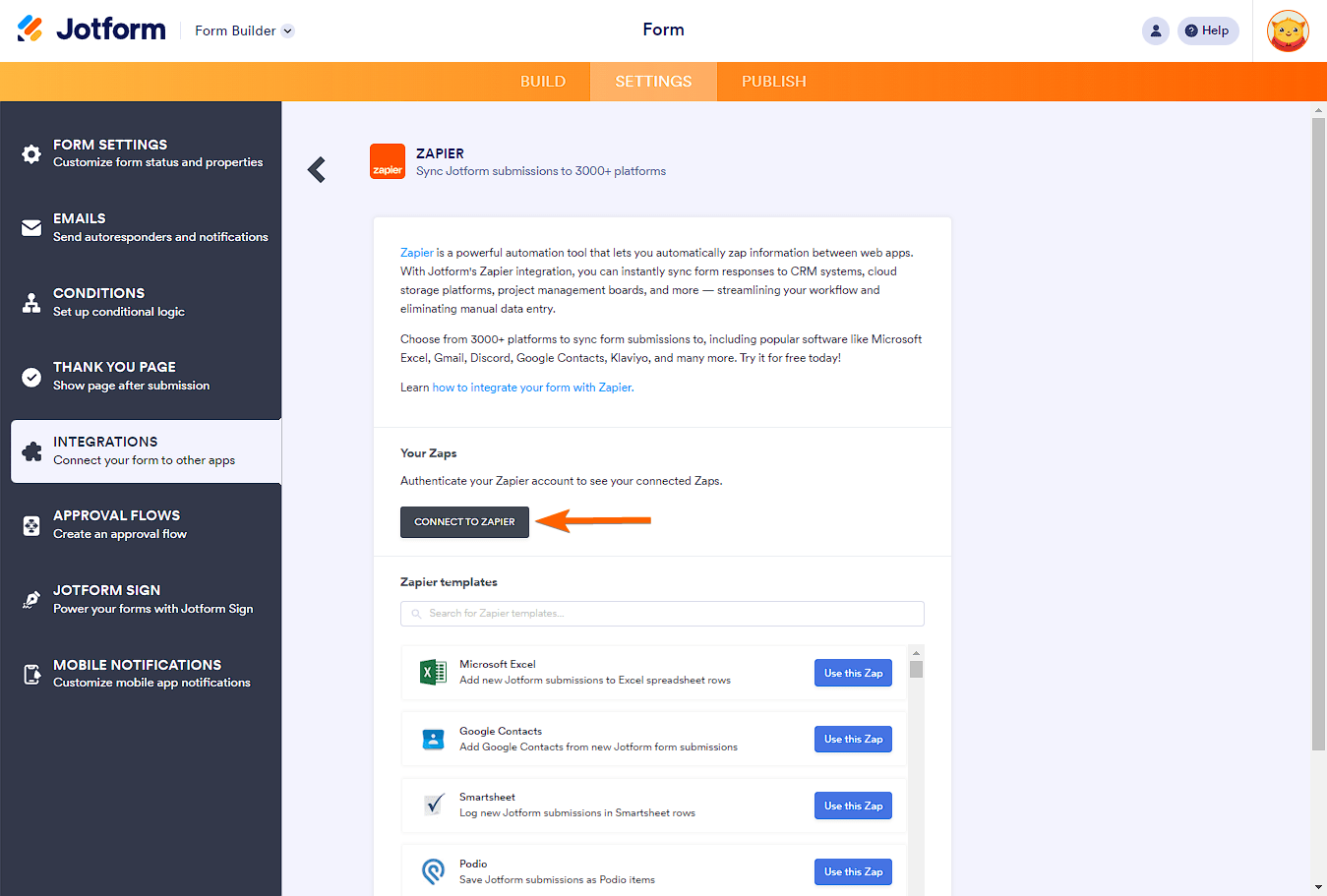The image size is (1327, 896).
Task: Click the Mobile Notifications icon
Action: coord(31,674)
